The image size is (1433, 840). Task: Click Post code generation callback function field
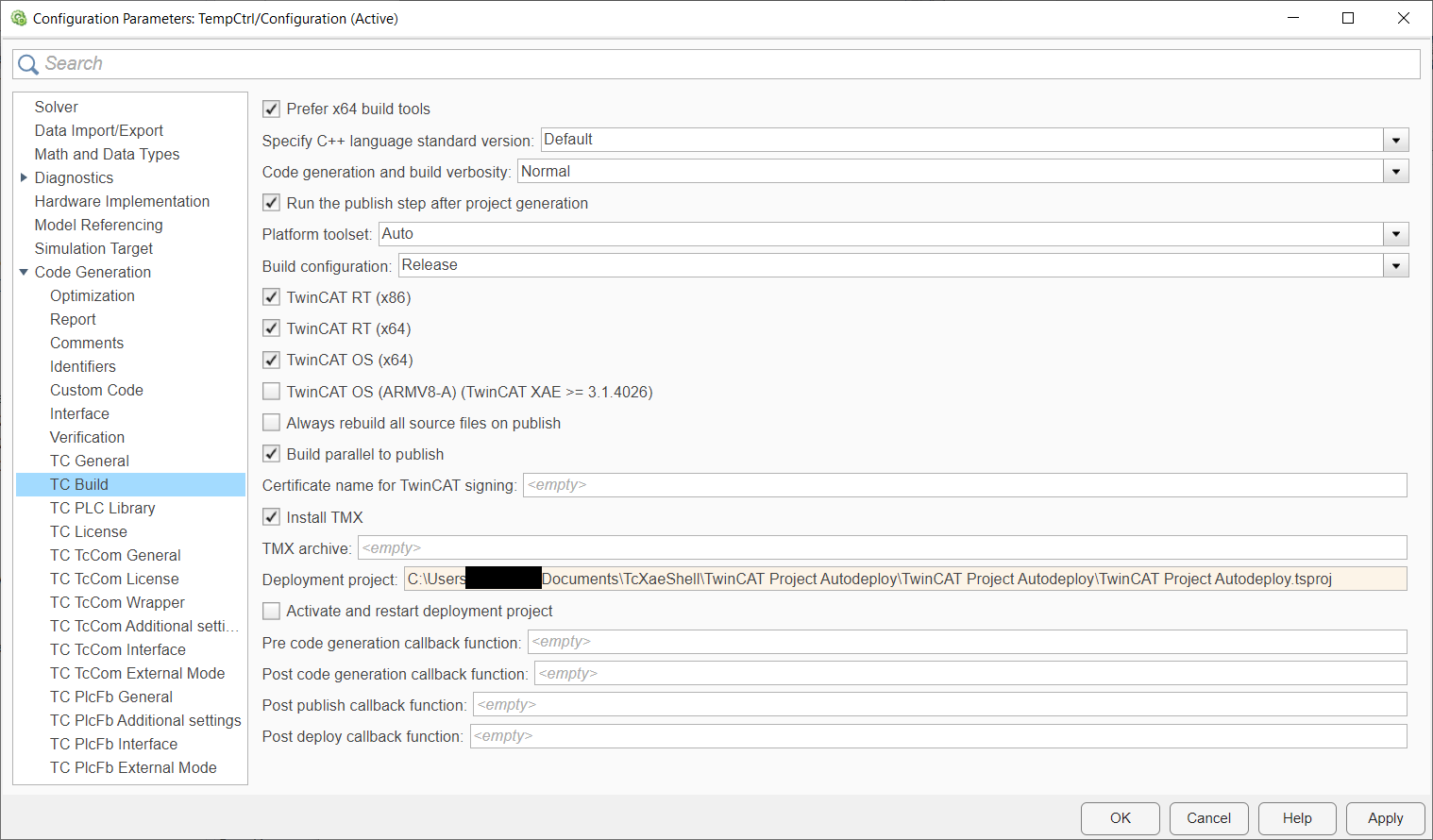click(970, 674)
